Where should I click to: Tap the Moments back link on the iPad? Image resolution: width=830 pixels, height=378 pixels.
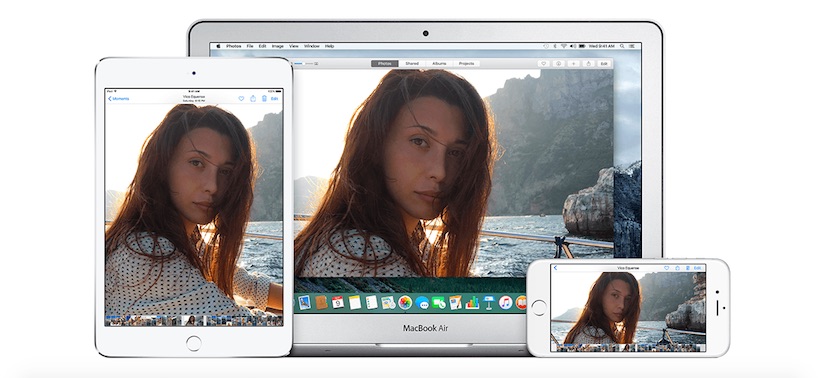119,98
